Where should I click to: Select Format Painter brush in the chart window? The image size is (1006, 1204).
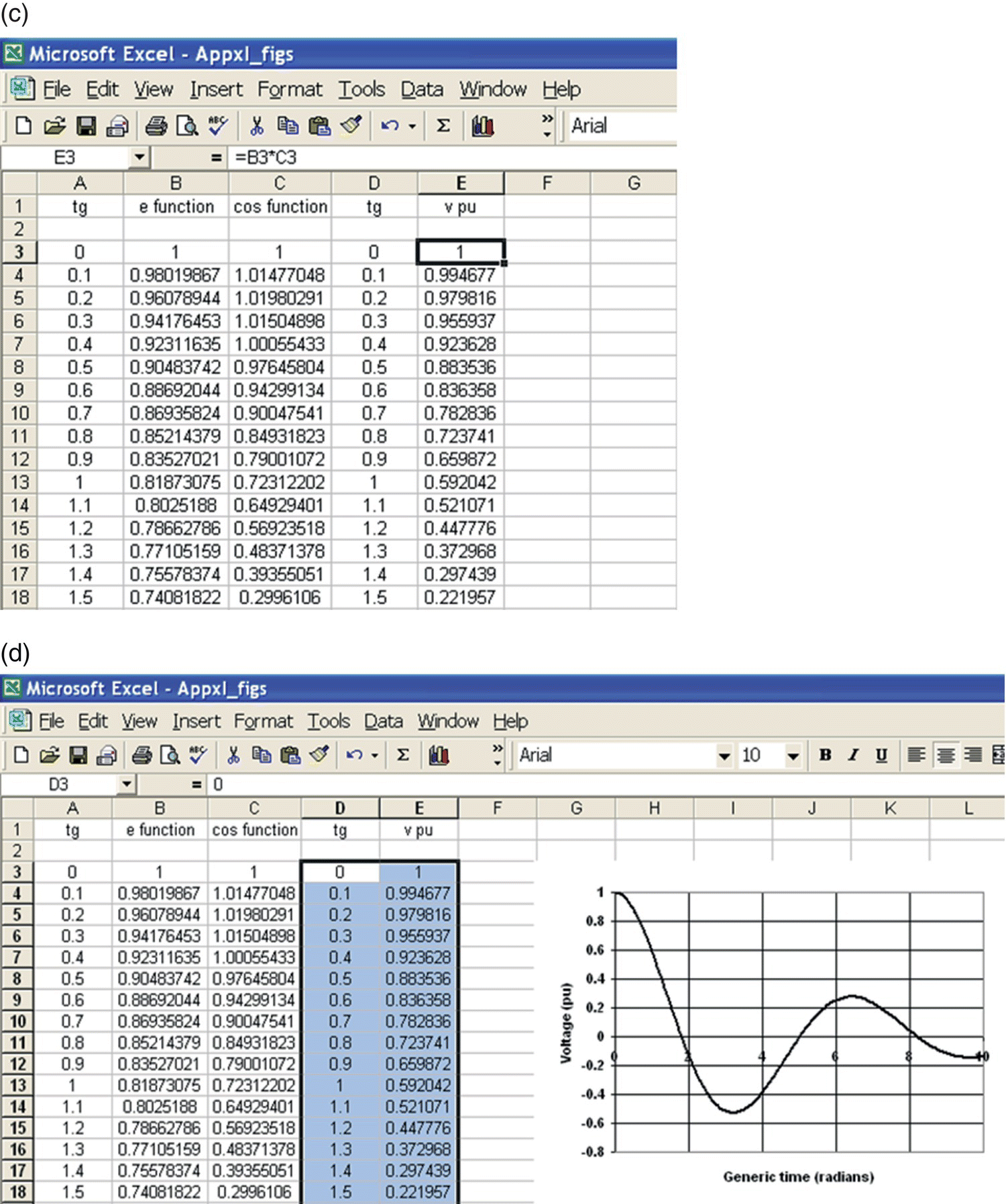[319, 755]
